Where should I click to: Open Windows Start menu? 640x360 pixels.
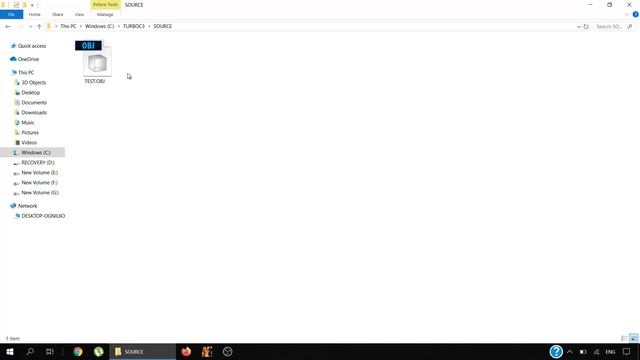point(10,351)
